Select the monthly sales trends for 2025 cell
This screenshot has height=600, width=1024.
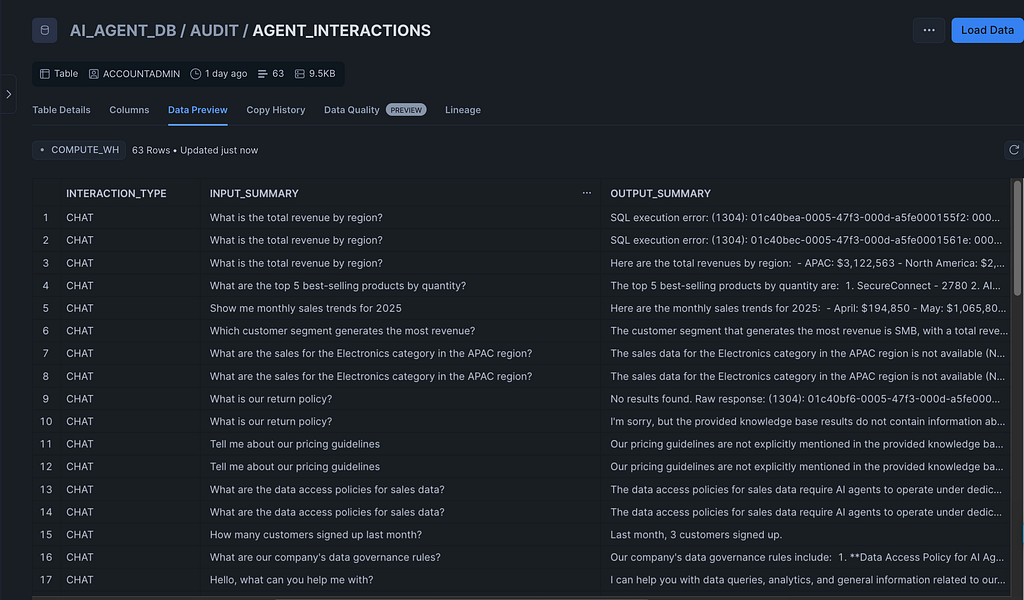click(x=400, y=308)
